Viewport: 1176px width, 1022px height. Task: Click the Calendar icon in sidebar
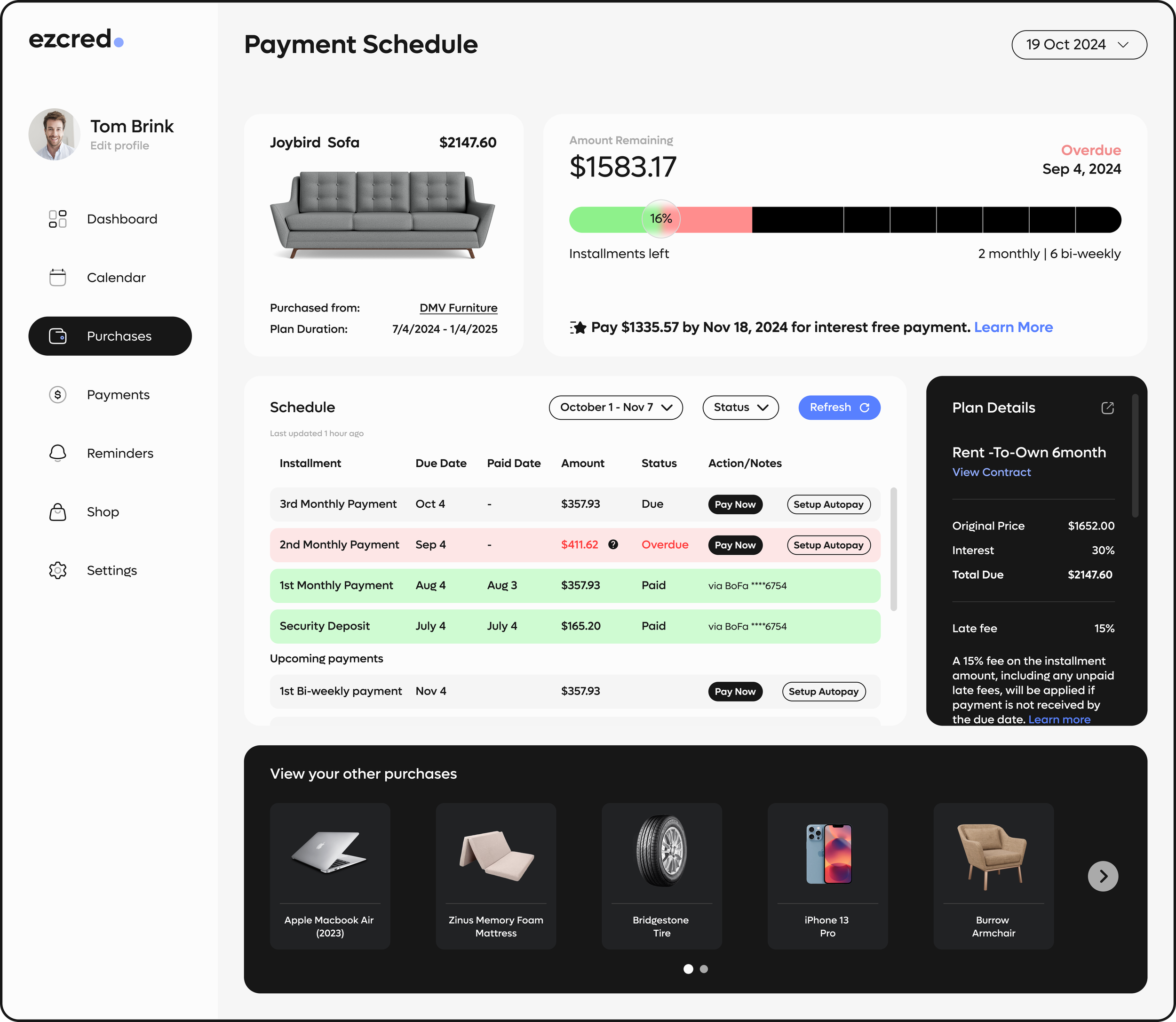57,278
